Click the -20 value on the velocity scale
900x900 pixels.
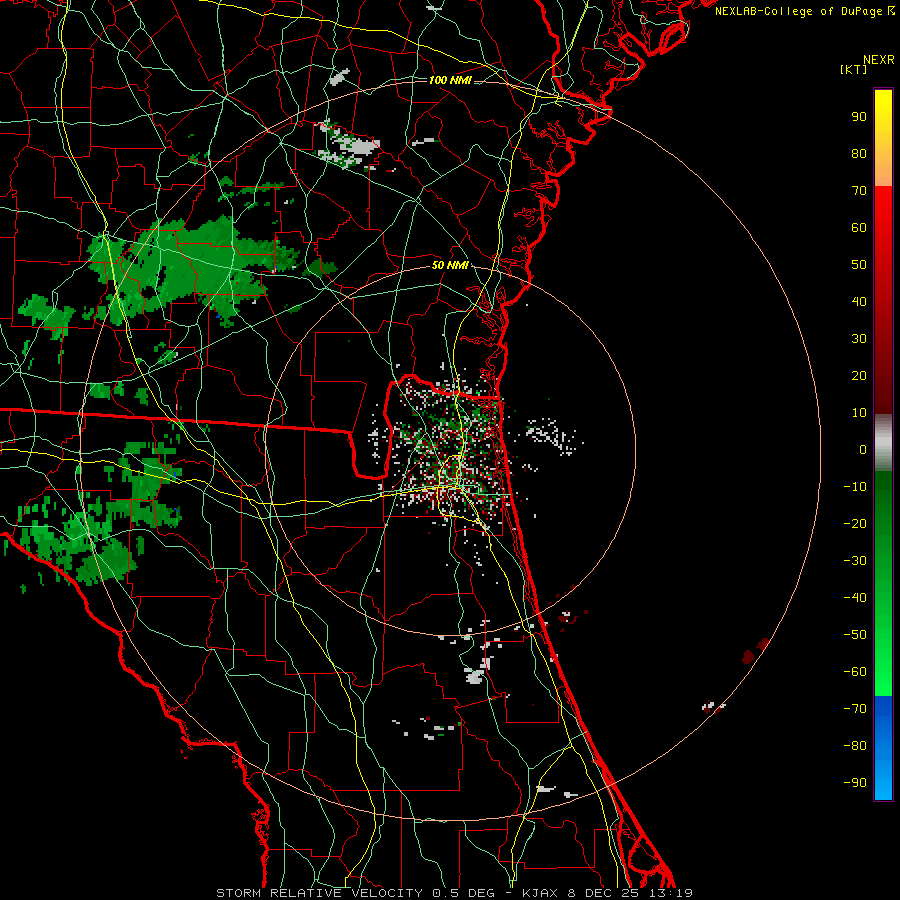click(x=855, y=524)
